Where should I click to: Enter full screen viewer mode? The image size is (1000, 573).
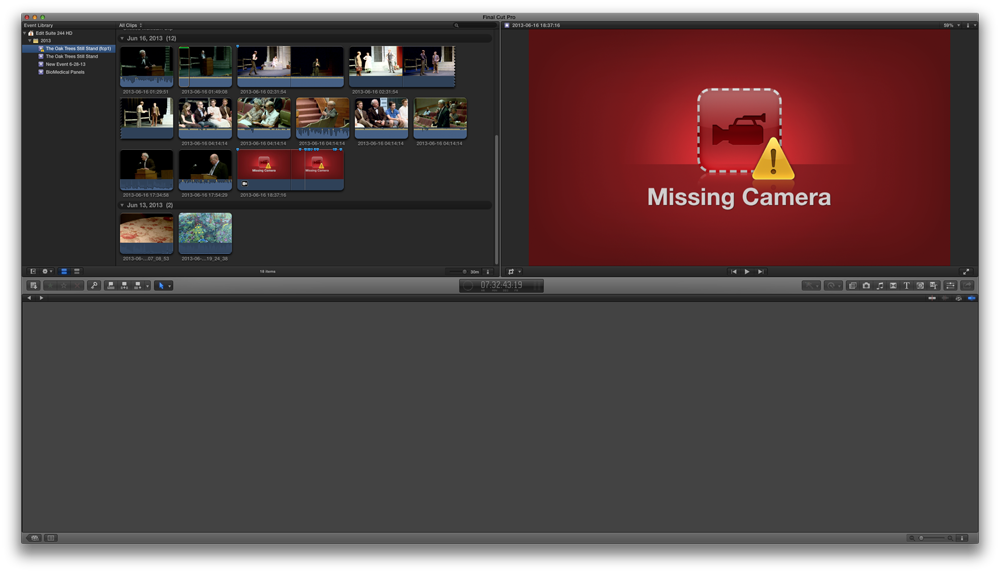point(966,271)
